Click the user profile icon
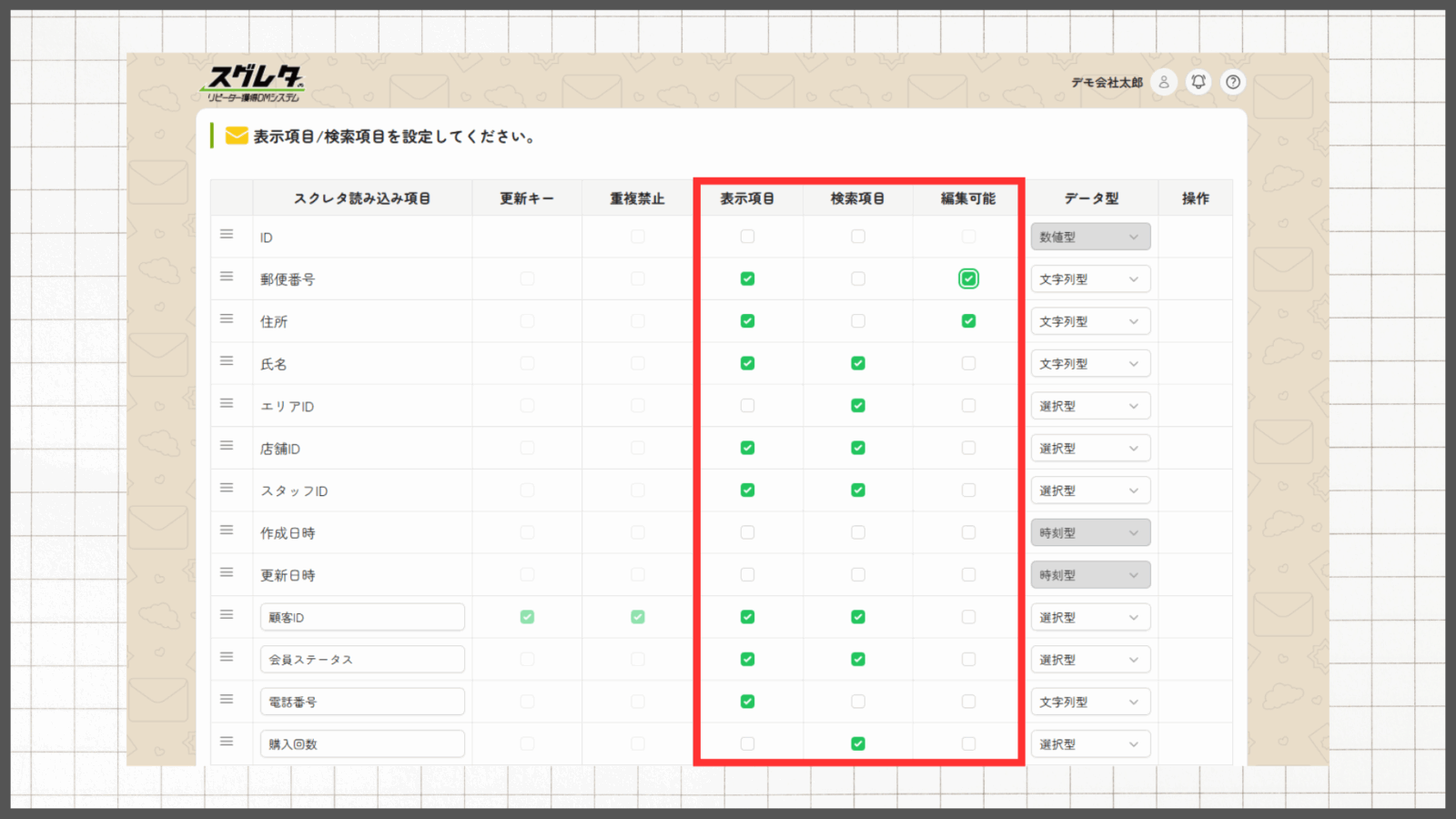Screen dimensions: 1456x819 point(1163,82)
